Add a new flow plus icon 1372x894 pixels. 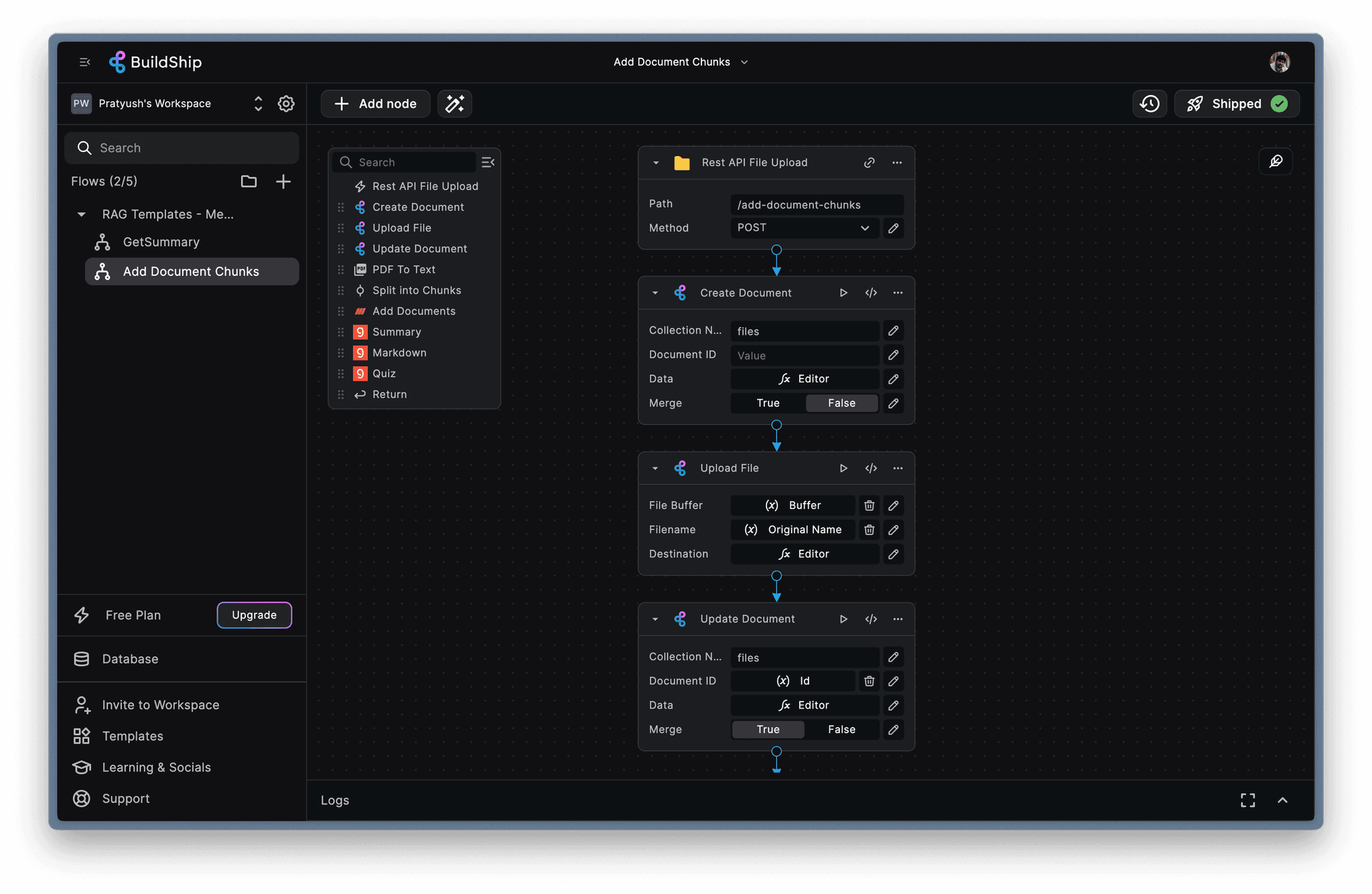point(283,181)
